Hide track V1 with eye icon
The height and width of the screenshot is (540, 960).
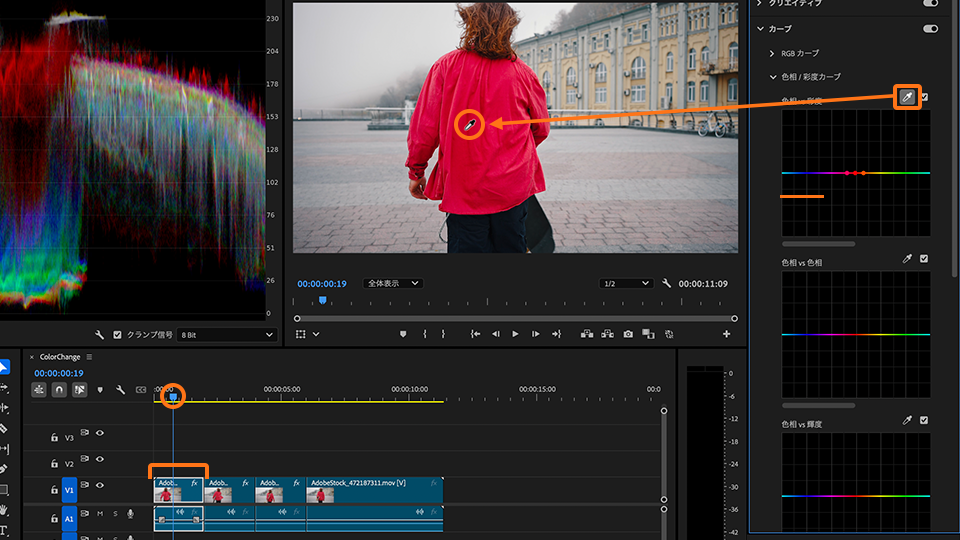pos(100,486)
